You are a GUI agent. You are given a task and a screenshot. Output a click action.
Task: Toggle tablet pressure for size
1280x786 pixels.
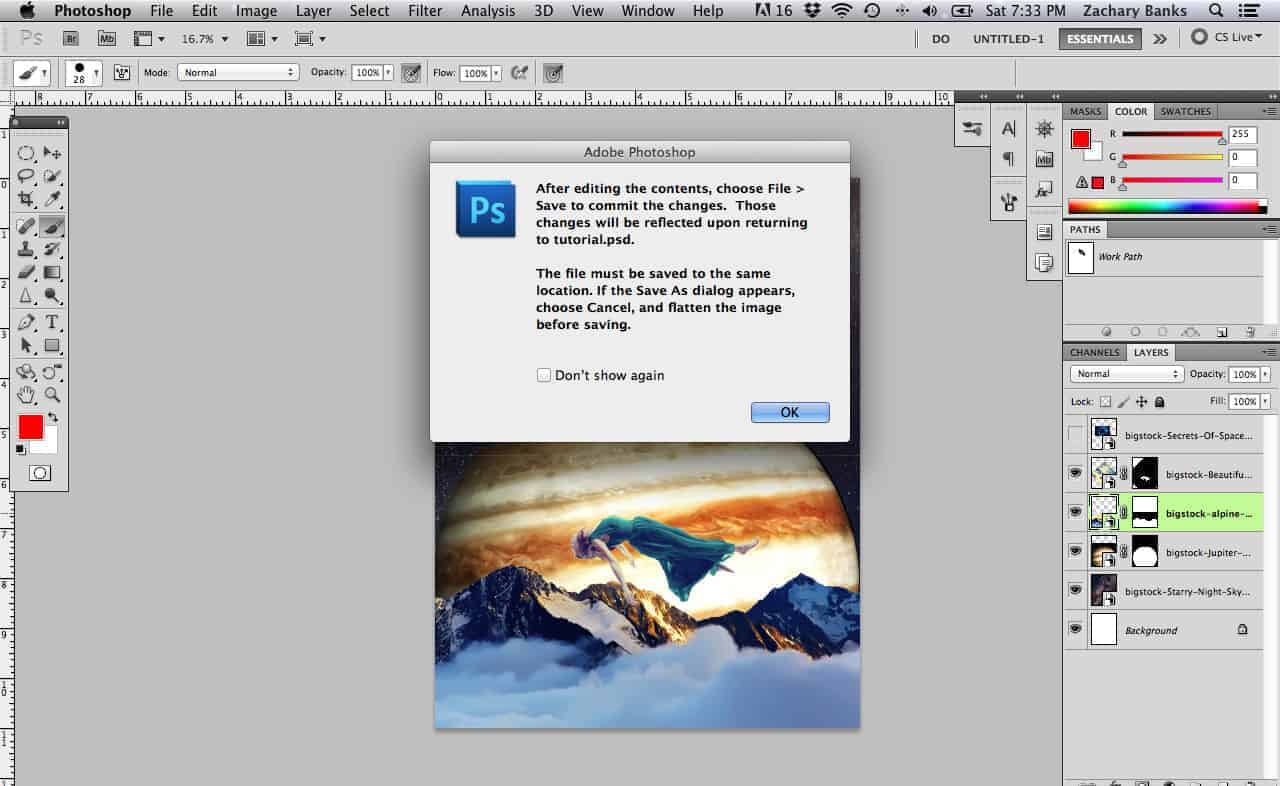tap(552, 73)
